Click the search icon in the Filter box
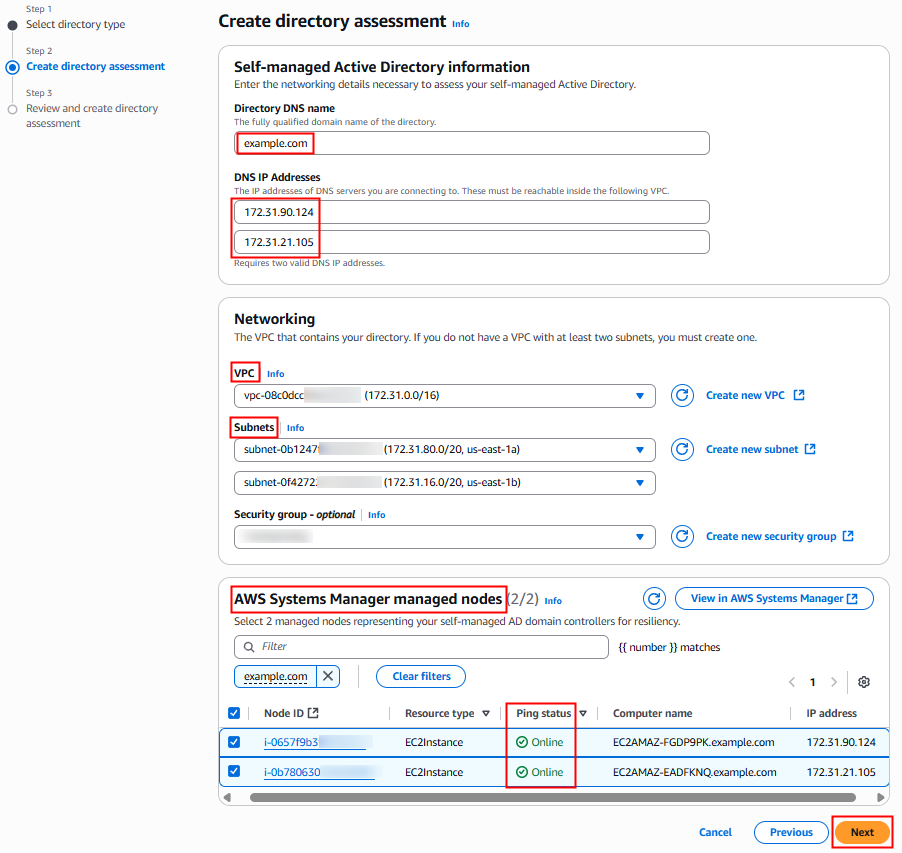Screen dimensions: 902x853 [x=249, y=647]
